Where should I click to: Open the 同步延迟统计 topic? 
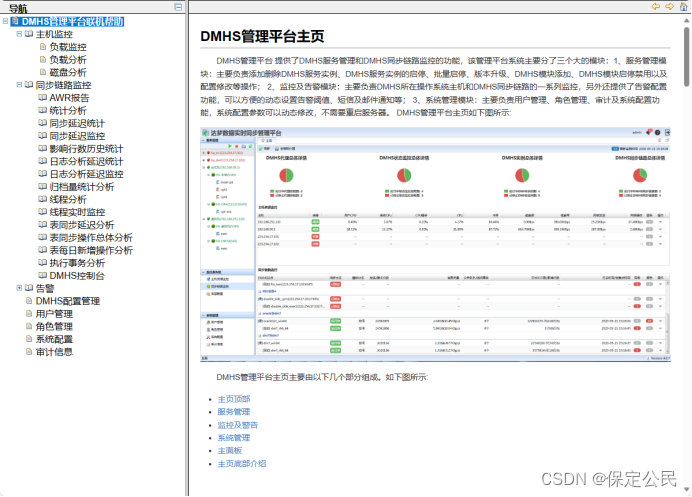(x=77, y=123)
